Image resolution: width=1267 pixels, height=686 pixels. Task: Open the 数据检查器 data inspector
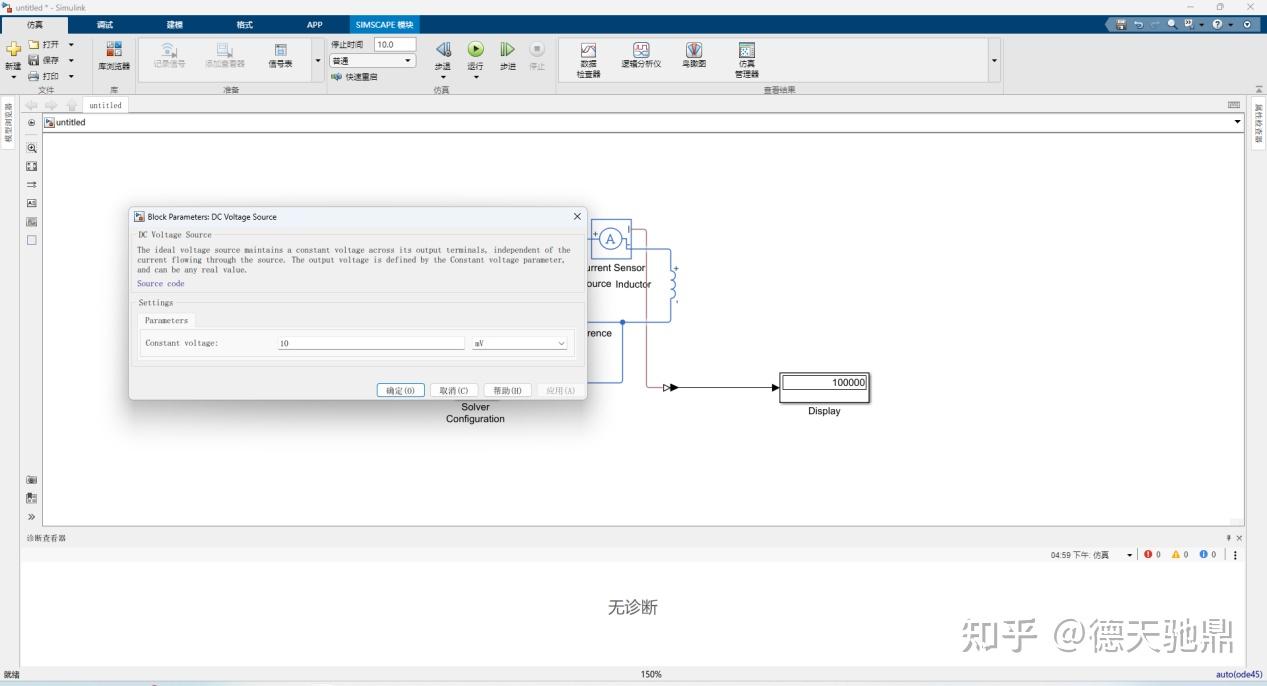pyautogui.click(x=589, y=58)
